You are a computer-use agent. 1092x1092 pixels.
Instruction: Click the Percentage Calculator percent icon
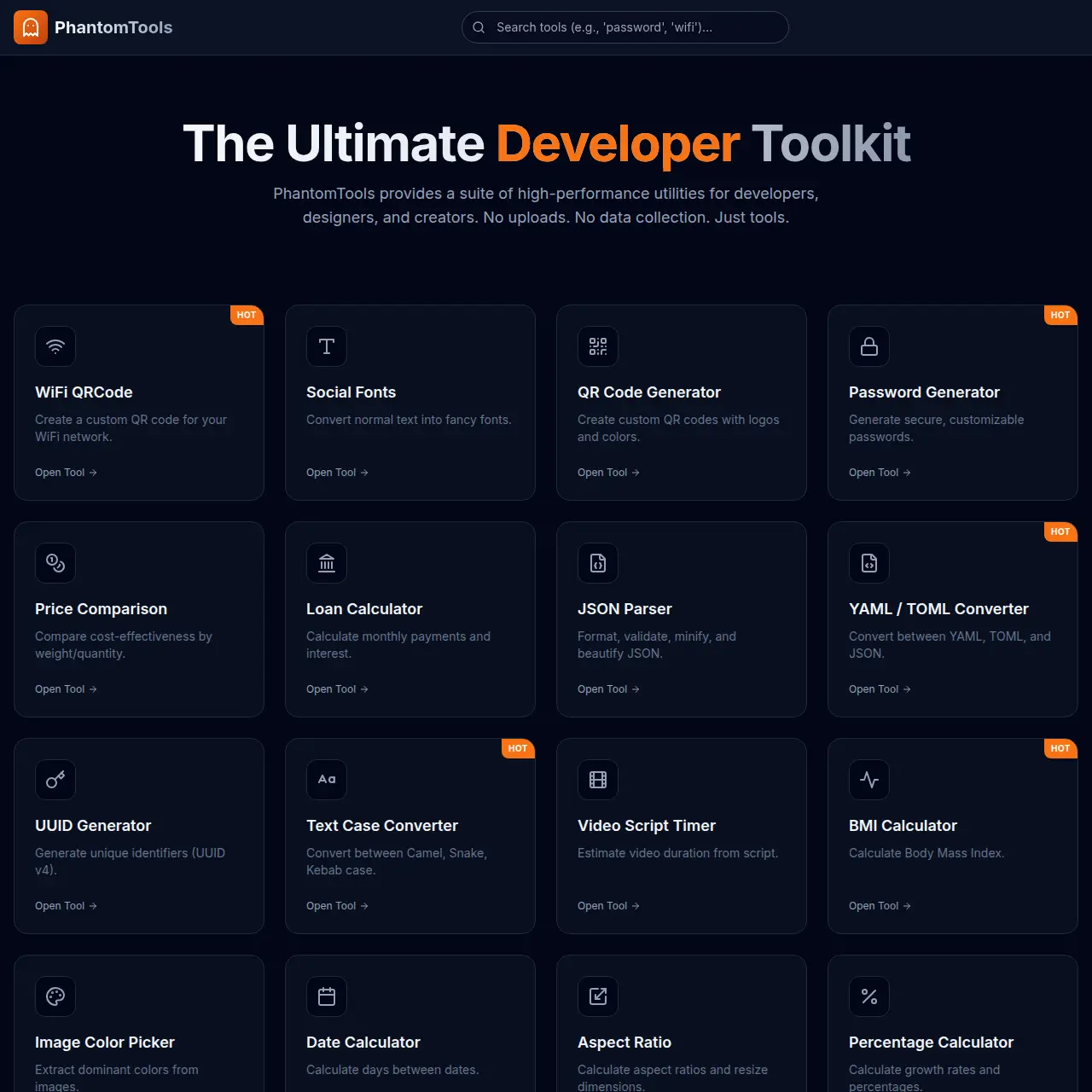869,996
